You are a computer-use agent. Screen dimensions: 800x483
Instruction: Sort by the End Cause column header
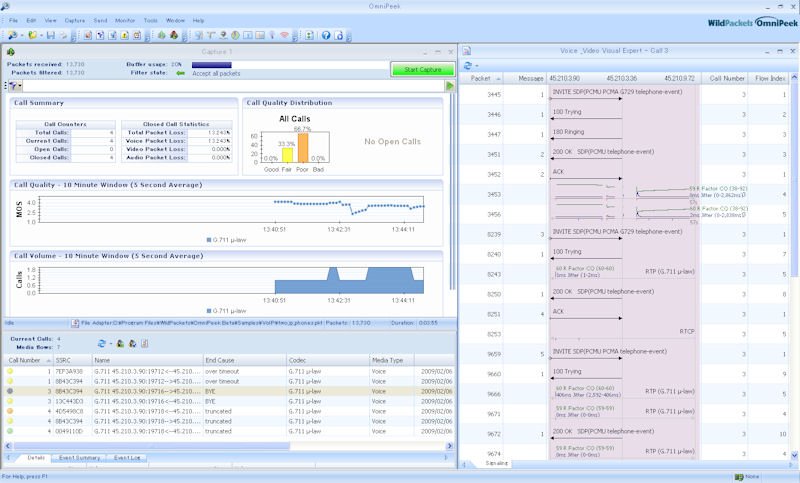(x=244, y=360)
